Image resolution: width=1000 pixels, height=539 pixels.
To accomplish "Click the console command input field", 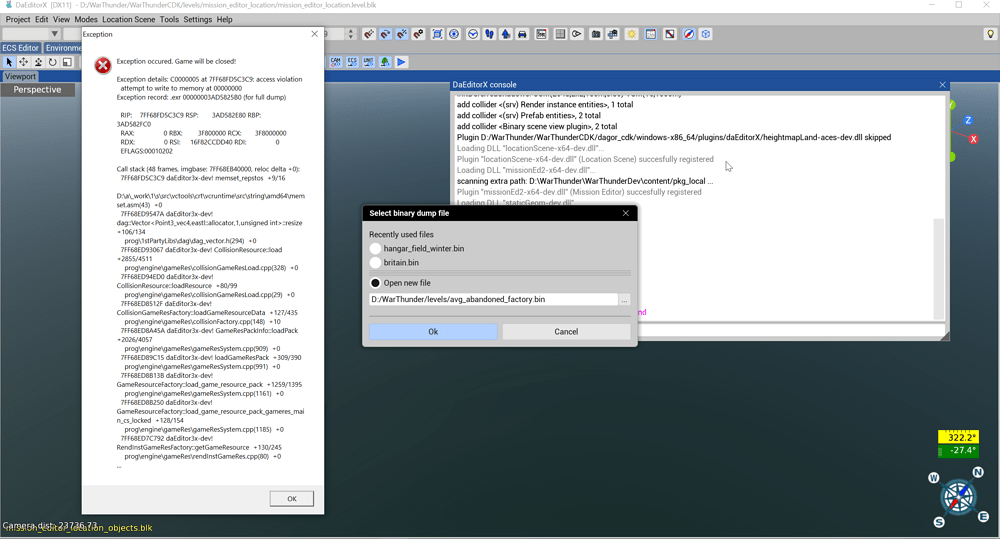I will (791, 330).
